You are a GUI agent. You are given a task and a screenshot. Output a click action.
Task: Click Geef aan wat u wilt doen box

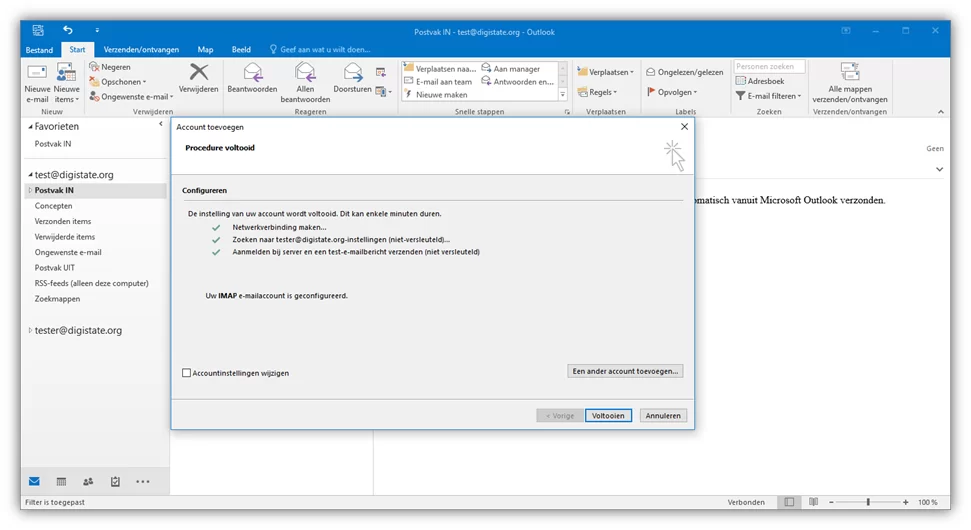pos(320,50)
